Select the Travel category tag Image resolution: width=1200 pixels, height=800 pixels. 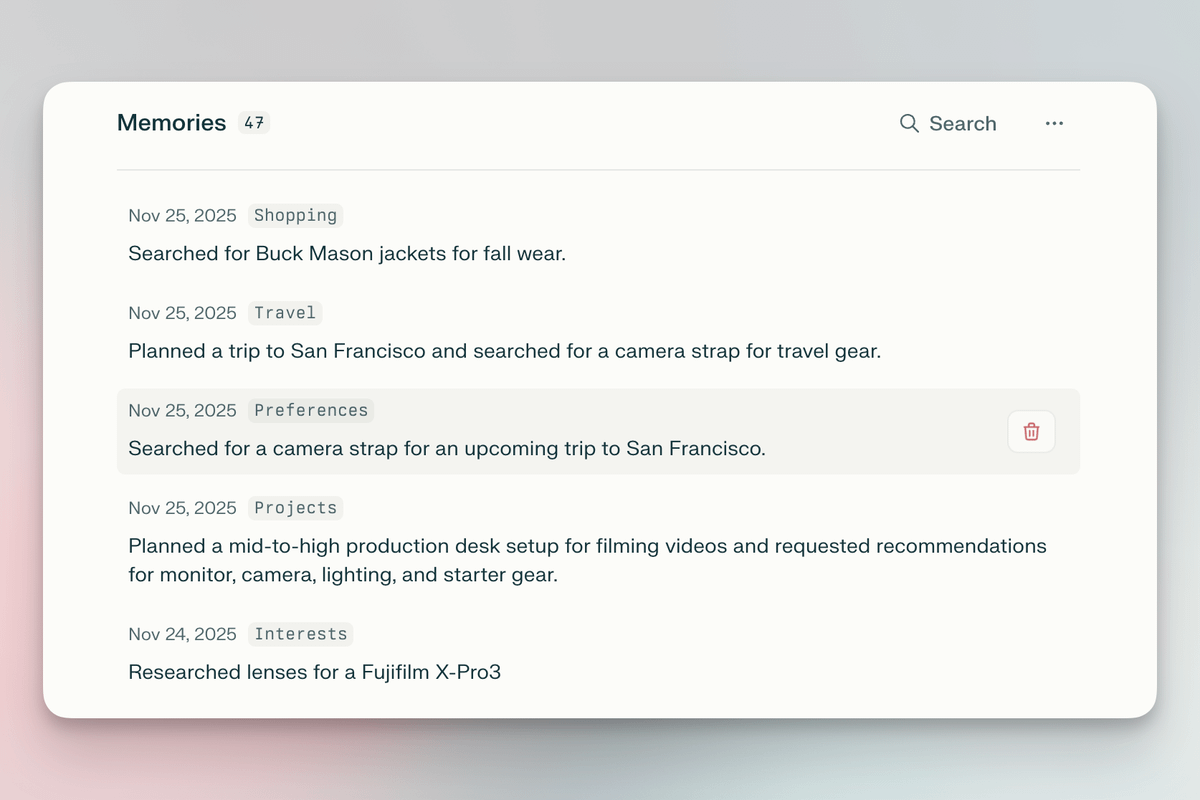(285, 313)
